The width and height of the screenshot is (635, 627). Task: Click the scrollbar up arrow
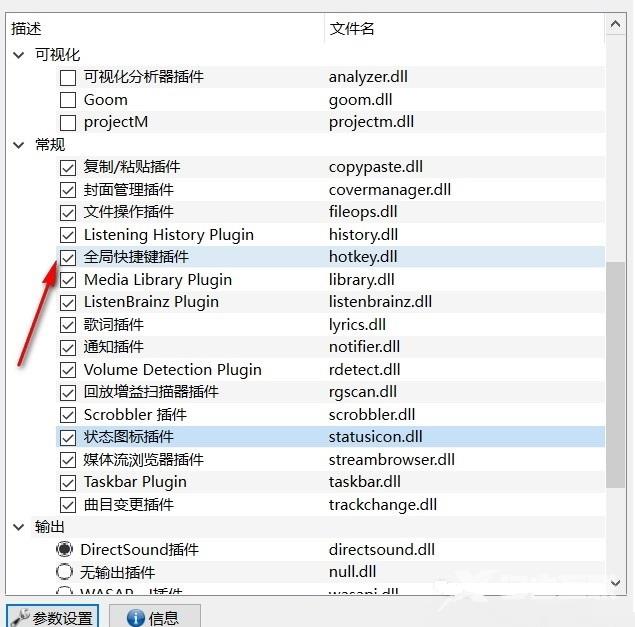pyautogui.click(x=615, y=24)
